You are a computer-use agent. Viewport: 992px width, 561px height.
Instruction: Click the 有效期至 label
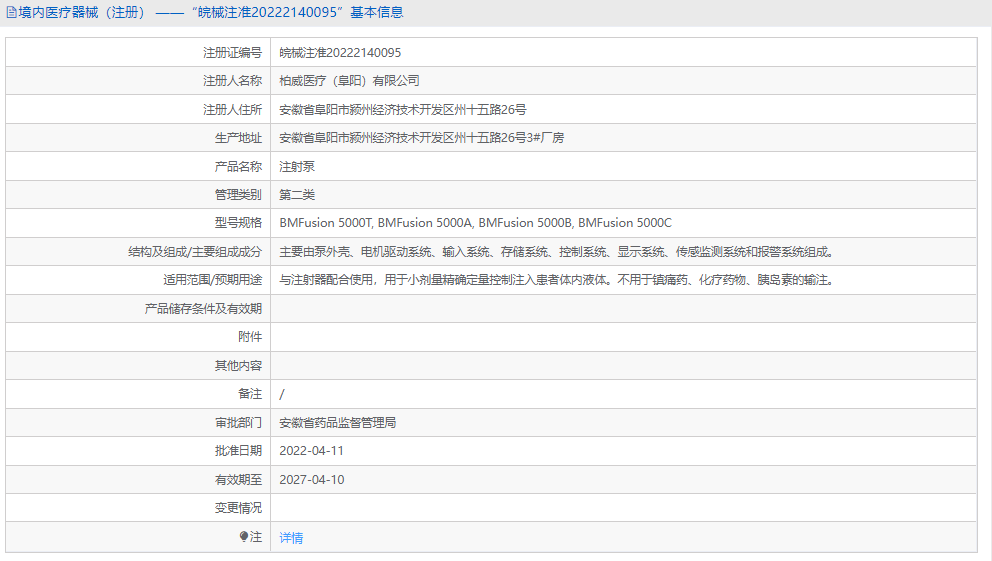(238, 479)
